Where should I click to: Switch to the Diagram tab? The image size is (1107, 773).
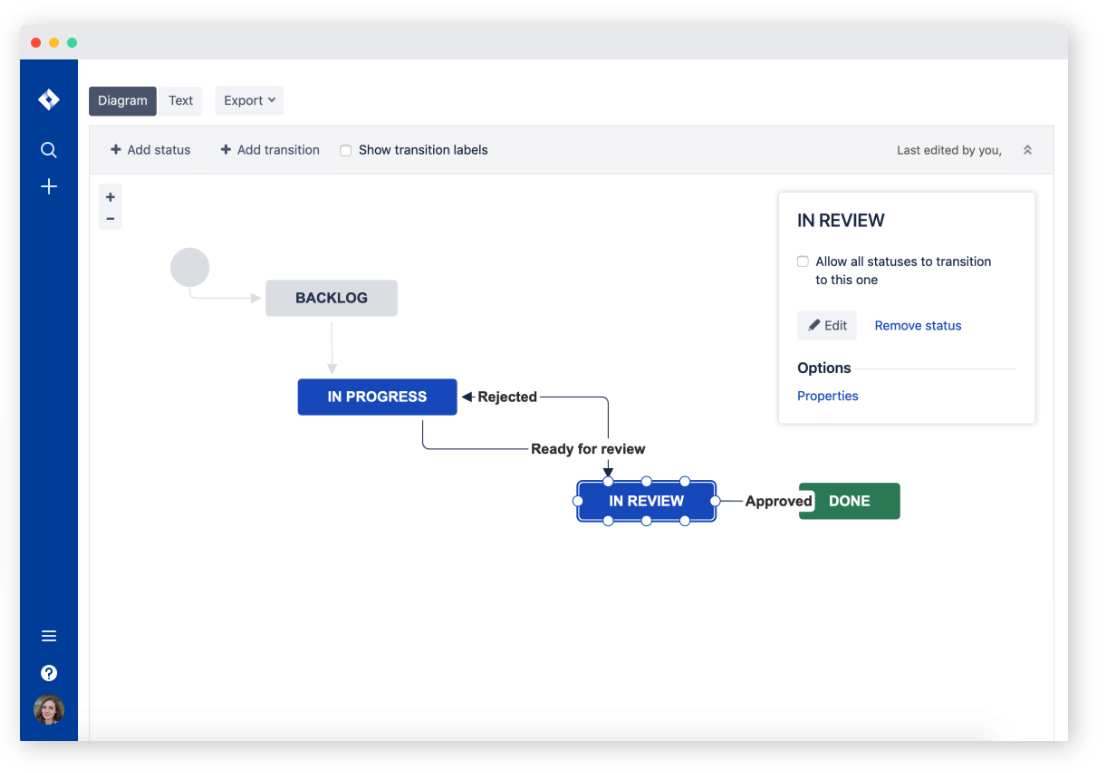point(123,101)
